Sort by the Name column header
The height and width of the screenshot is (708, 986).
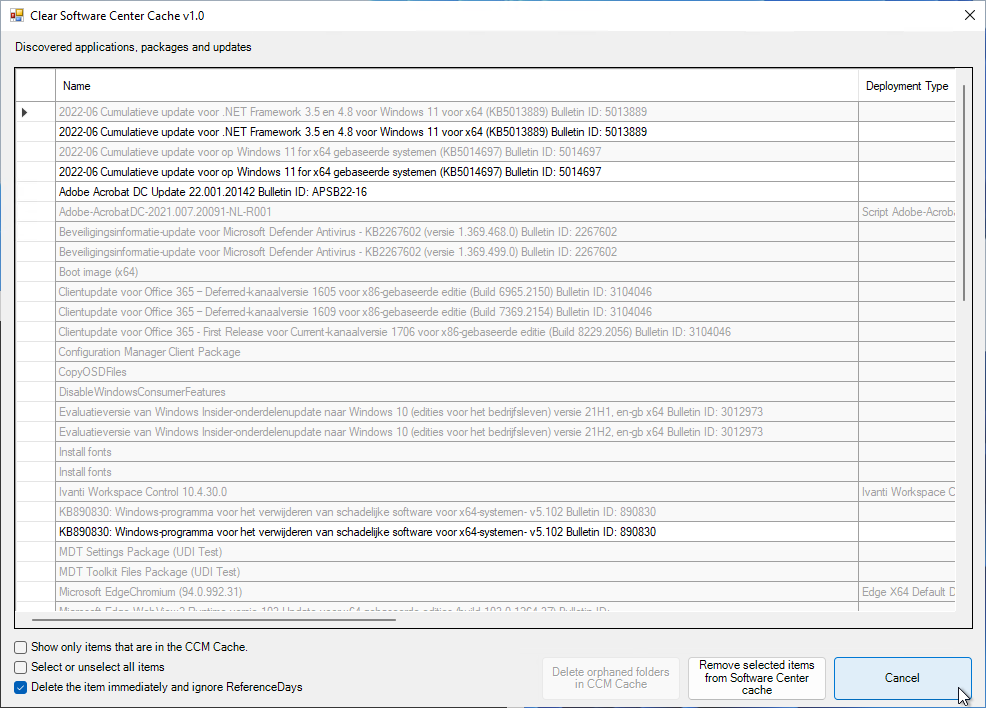(x=456, y=86)
